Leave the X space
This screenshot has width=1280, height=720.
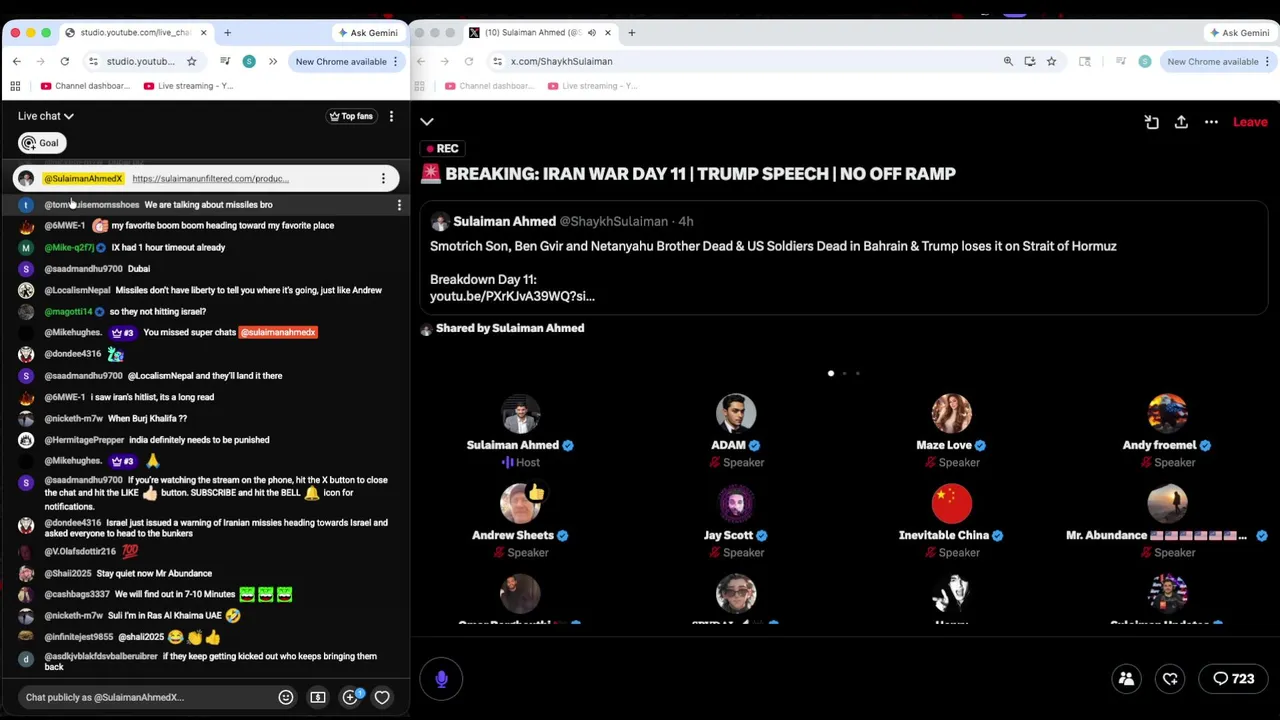coord(1250,122)
